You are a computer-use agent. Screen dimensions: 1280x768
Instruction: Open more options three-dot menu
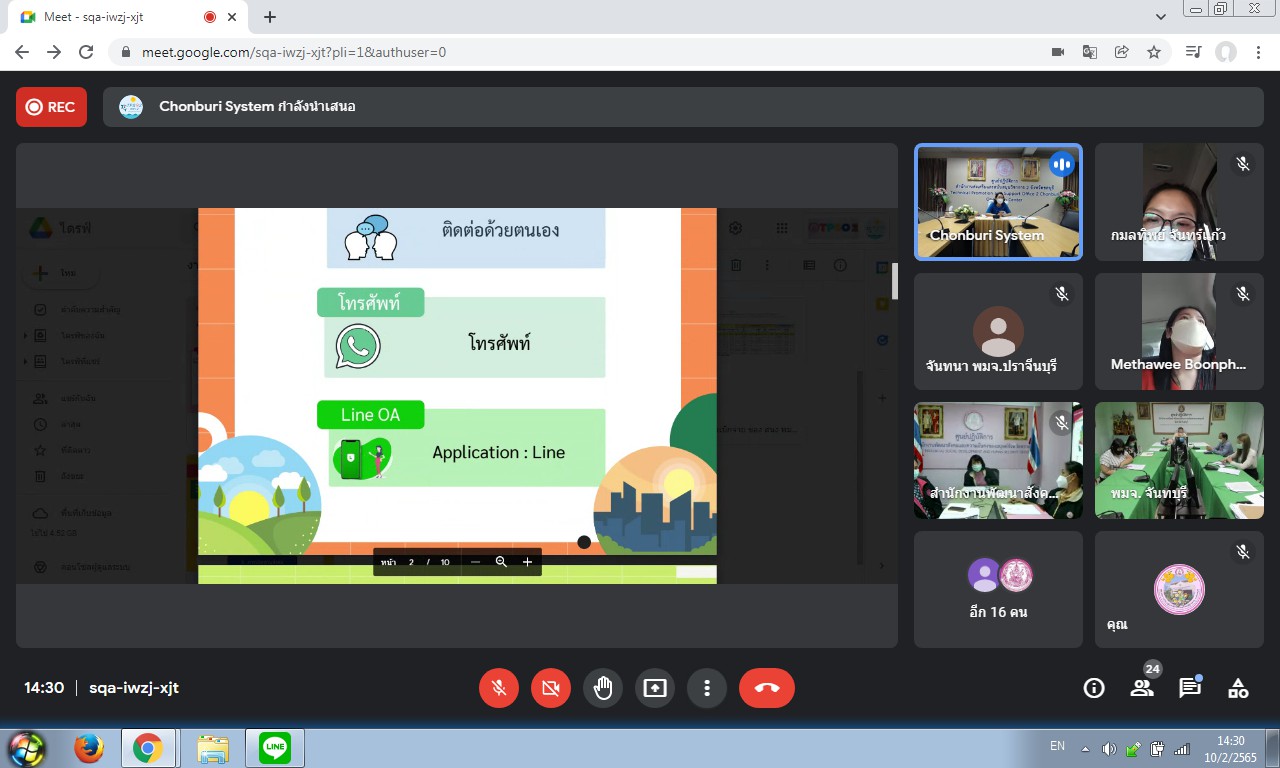[x=706, y=688]
